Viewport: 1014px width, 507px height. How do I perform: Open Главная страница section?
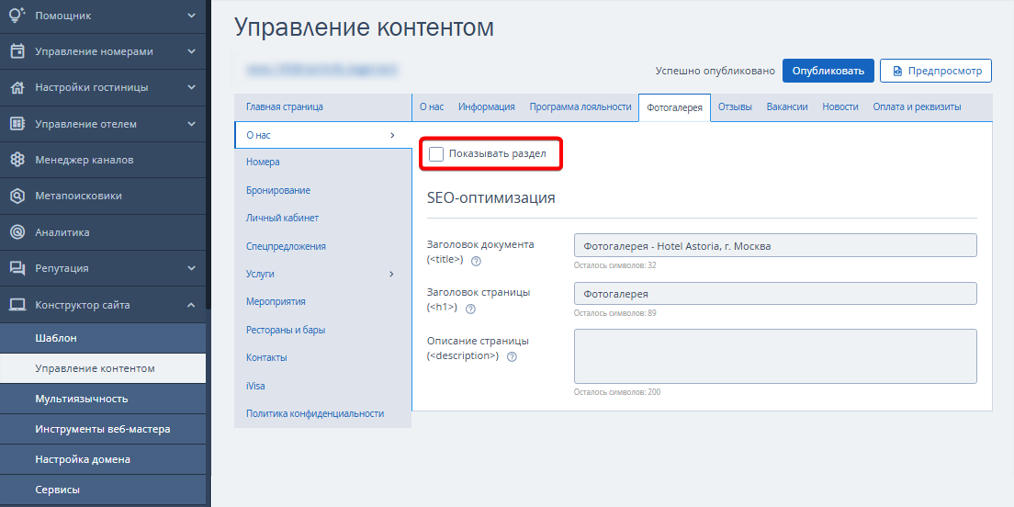coord(323,107)
